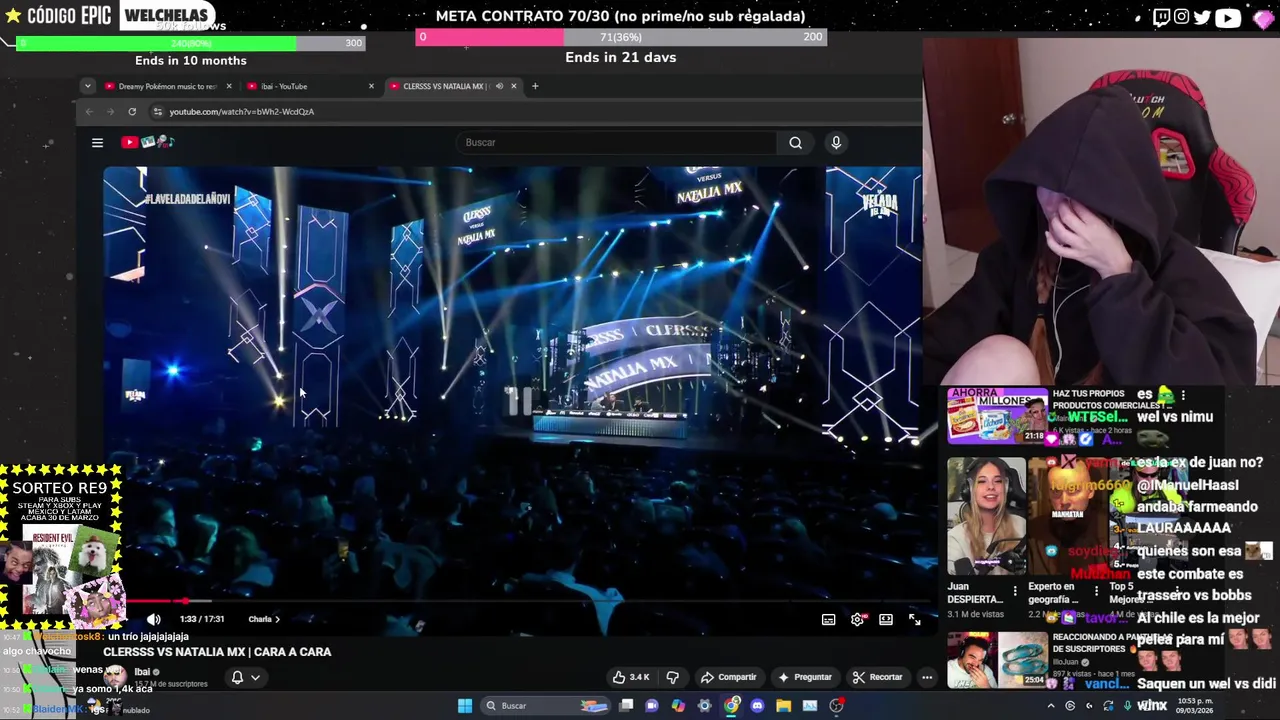Switch to the ibai - YouTube tab
Image resolution: width=1280 pixels, height=720 pixels.
310,86
